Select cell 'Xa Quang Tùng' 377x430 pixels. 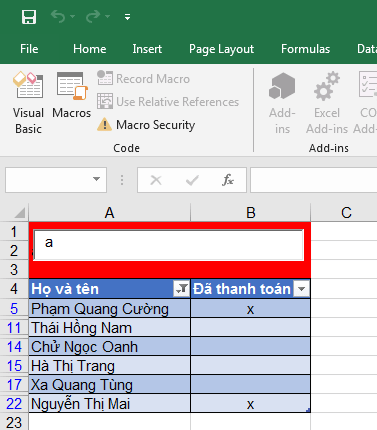pos(110,384)
